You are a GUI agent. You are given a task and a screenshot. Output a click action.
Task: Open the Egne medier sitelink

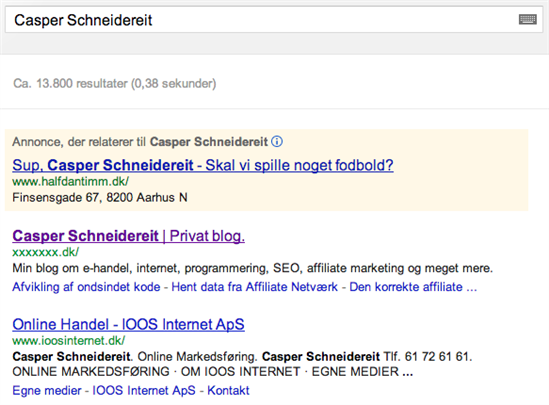click(x=47, y=390)
